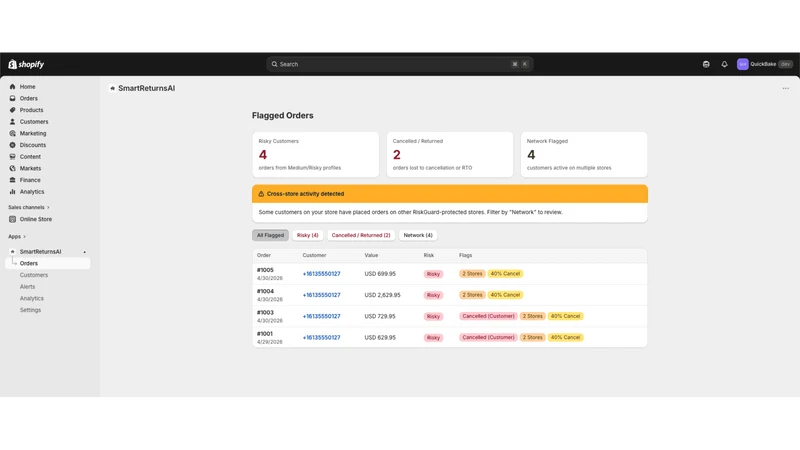This screenshot has width=800, height=450.
Task: Open the main Orders page in sidebar
Action: [x=29, y=98]
